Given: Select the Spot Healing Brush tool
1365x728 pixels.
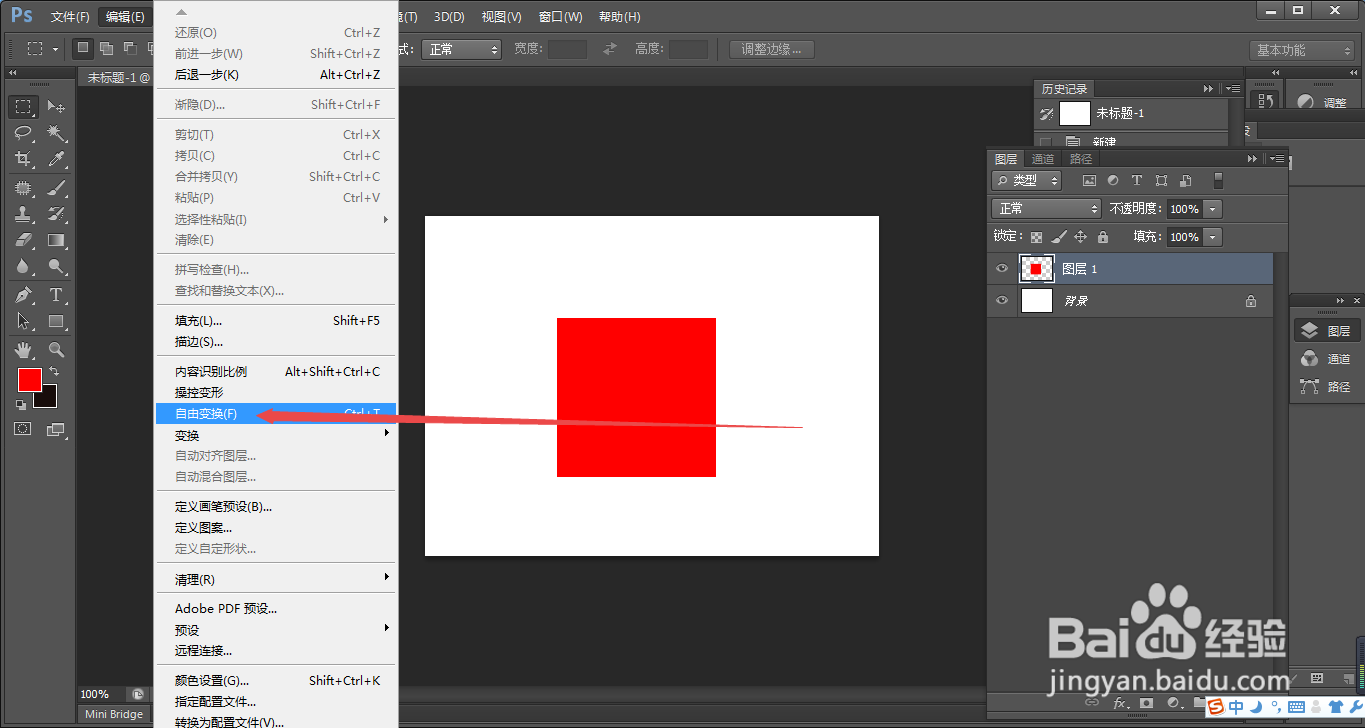Looking at the screenshot, I should 24,188.
